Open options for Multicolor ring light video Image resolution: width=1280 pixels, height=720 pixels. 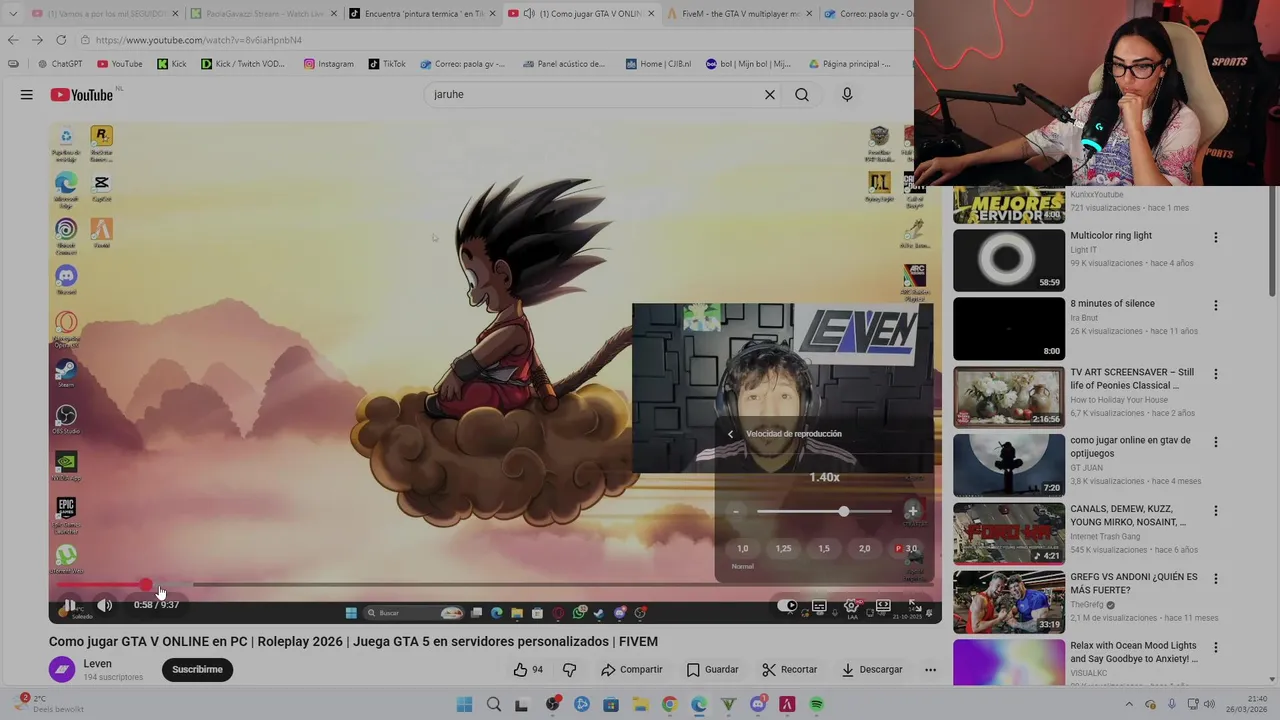pos(1216,238)
